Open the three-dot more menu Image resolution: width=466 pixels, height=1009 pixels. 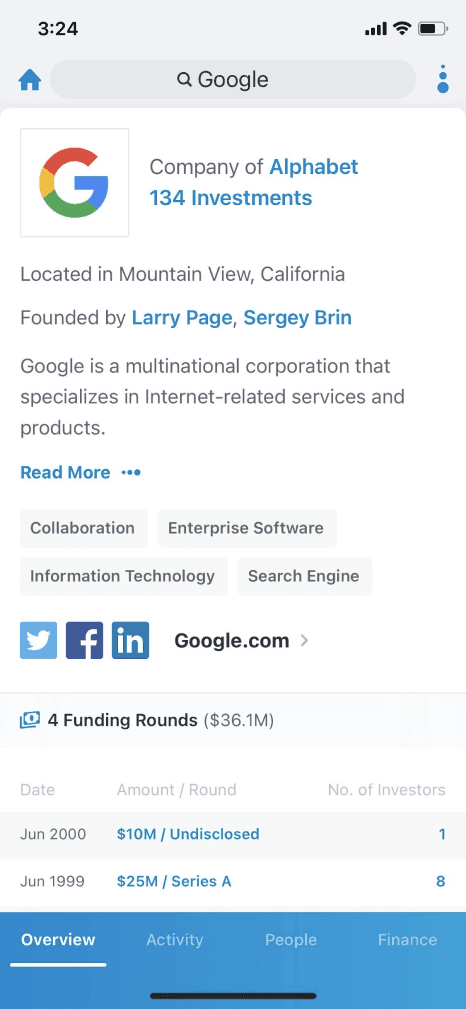(443, 79)
